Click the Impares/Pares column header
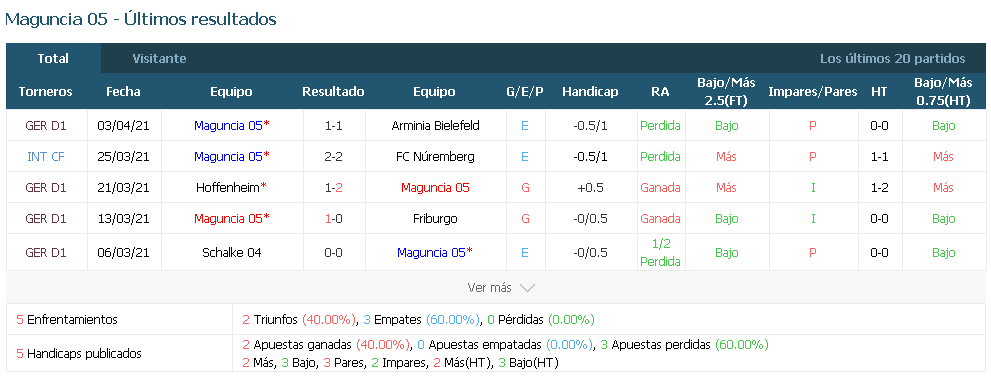This screenshot has height=382, width=991. point(813,92)
